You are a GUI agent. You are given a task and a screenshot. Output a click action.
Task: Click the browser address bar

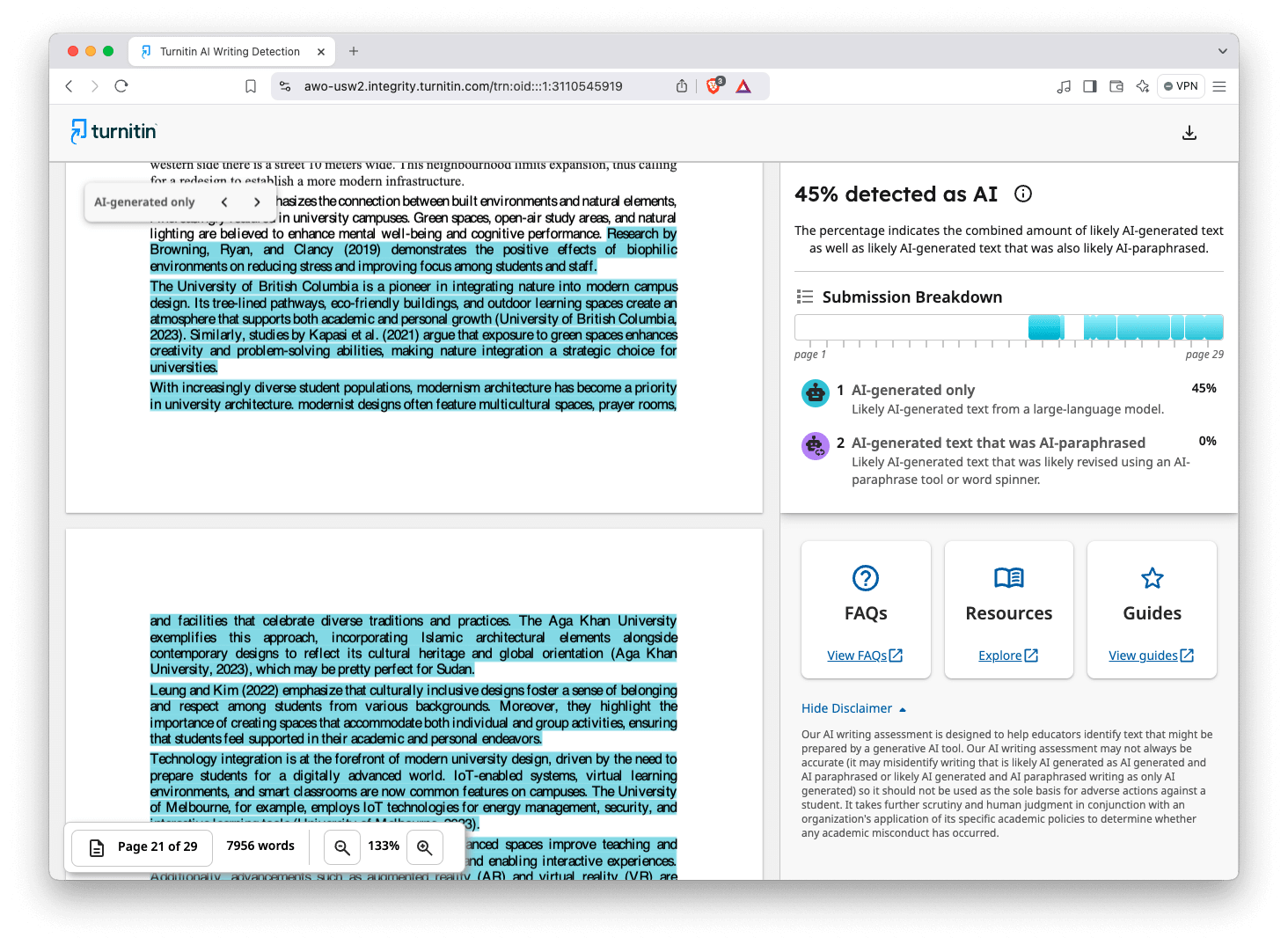[464, 85]
